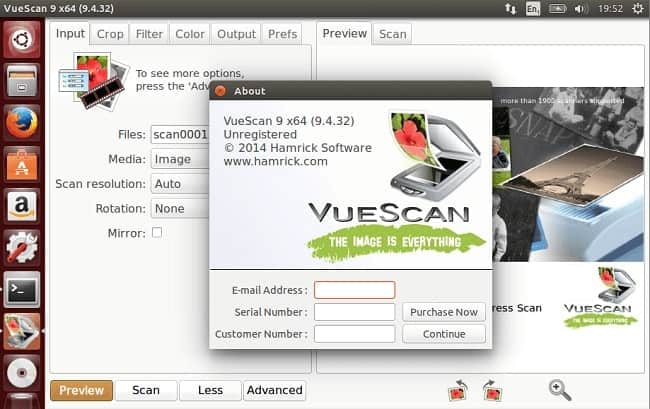Open the Media dropdown showing Image
Image resolution: width=650 pixels, height=409 pixels.
[x=180, y=159]
